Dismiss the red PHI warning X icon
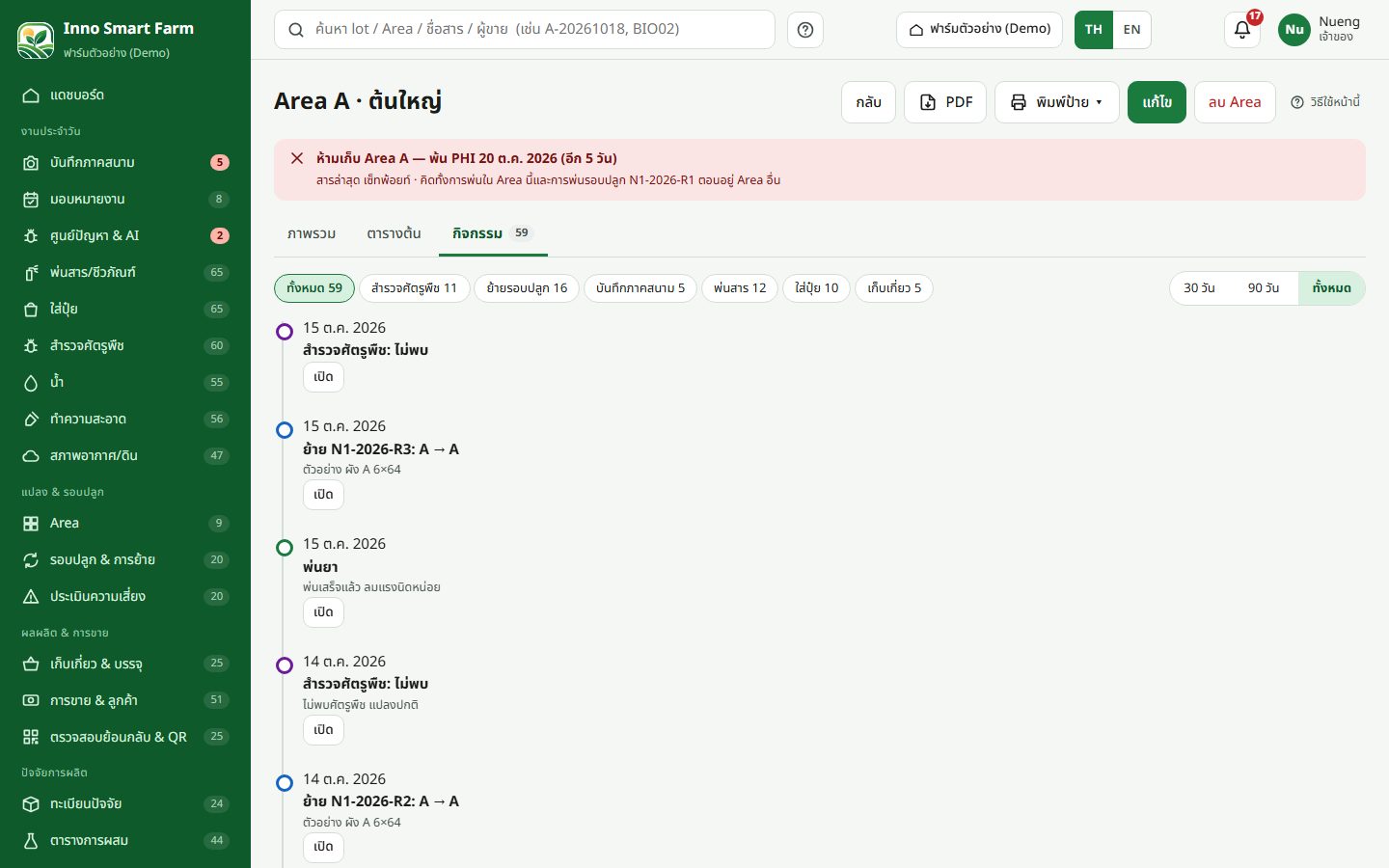Viewport: 1389px width, 868px height. [297, 158]
